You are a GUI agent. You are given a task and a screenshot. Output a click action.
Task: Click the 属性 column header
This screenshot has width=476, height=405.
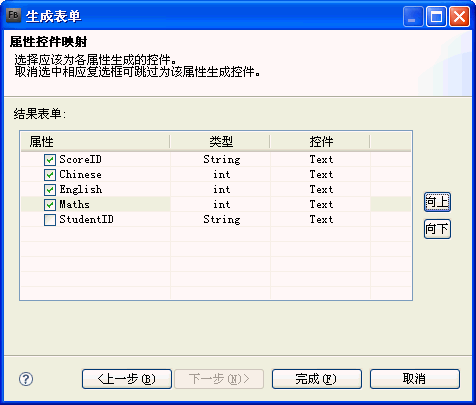95,142
